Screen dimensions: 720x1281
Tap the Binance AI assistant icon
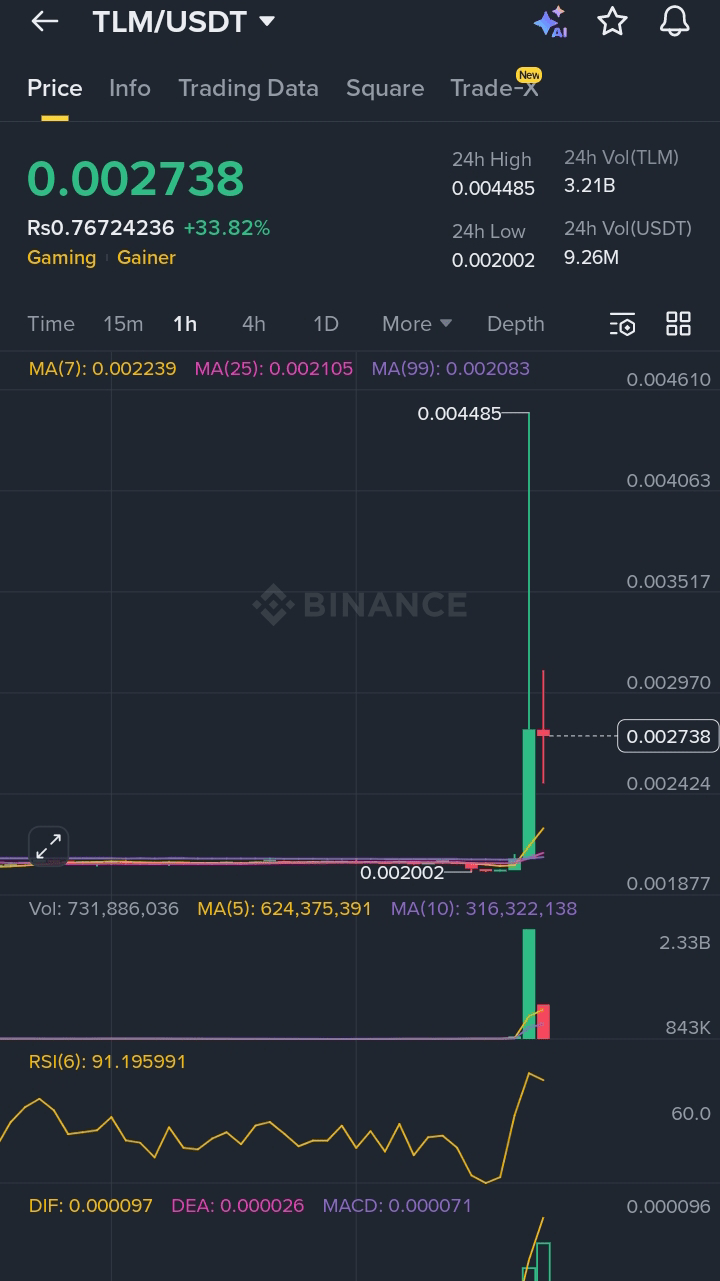click(551, 21)
